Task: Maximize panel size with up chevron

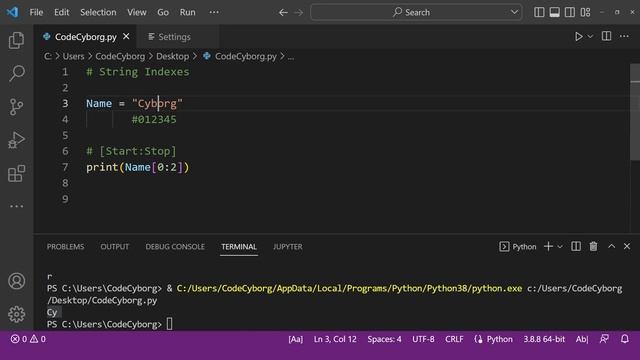Action: (611, 246)
